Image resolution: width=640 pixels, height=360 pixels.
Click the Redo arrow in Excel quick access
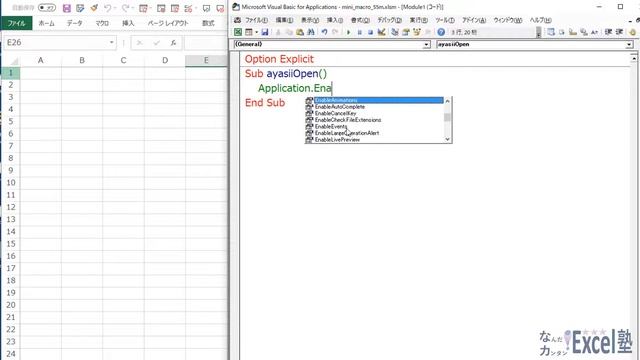click(125, 8)
